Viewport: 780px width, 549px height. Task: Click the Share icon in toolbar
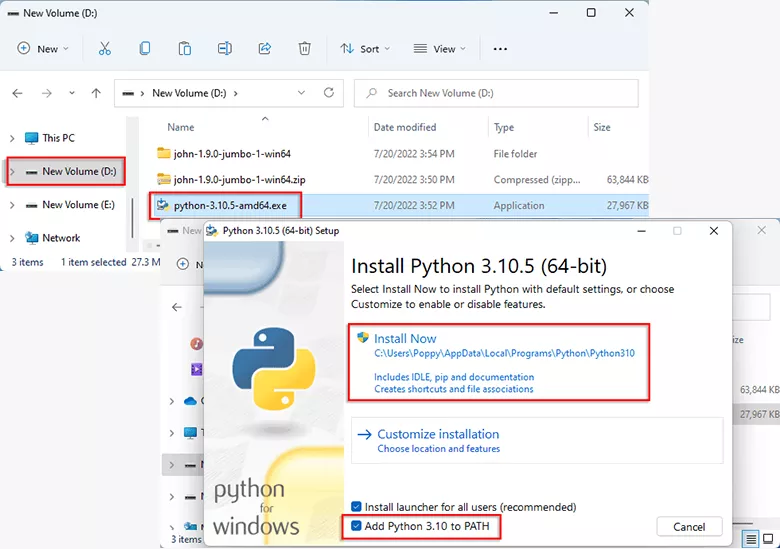click(x=265, y=48)
